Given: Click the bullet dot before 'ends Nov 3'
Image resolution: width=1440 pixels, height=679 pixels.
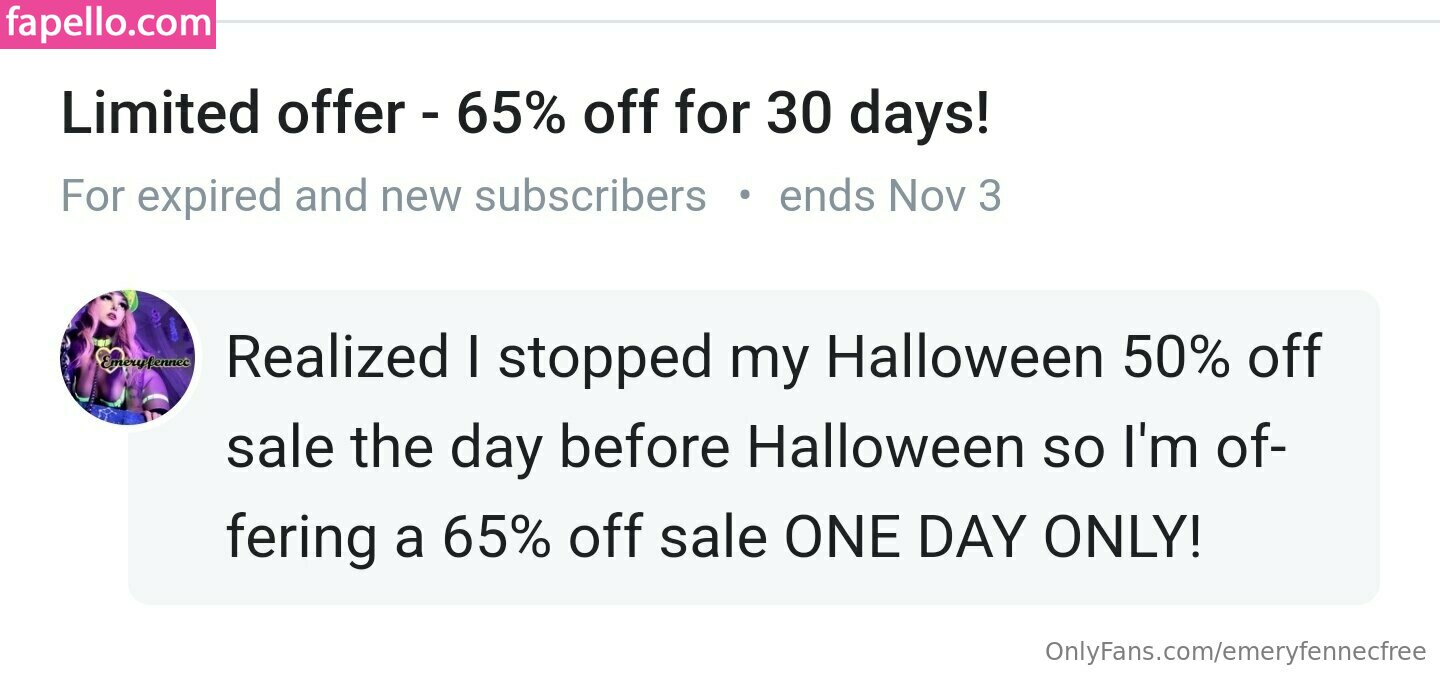Looking at the screenshot, I should (743, 195).
